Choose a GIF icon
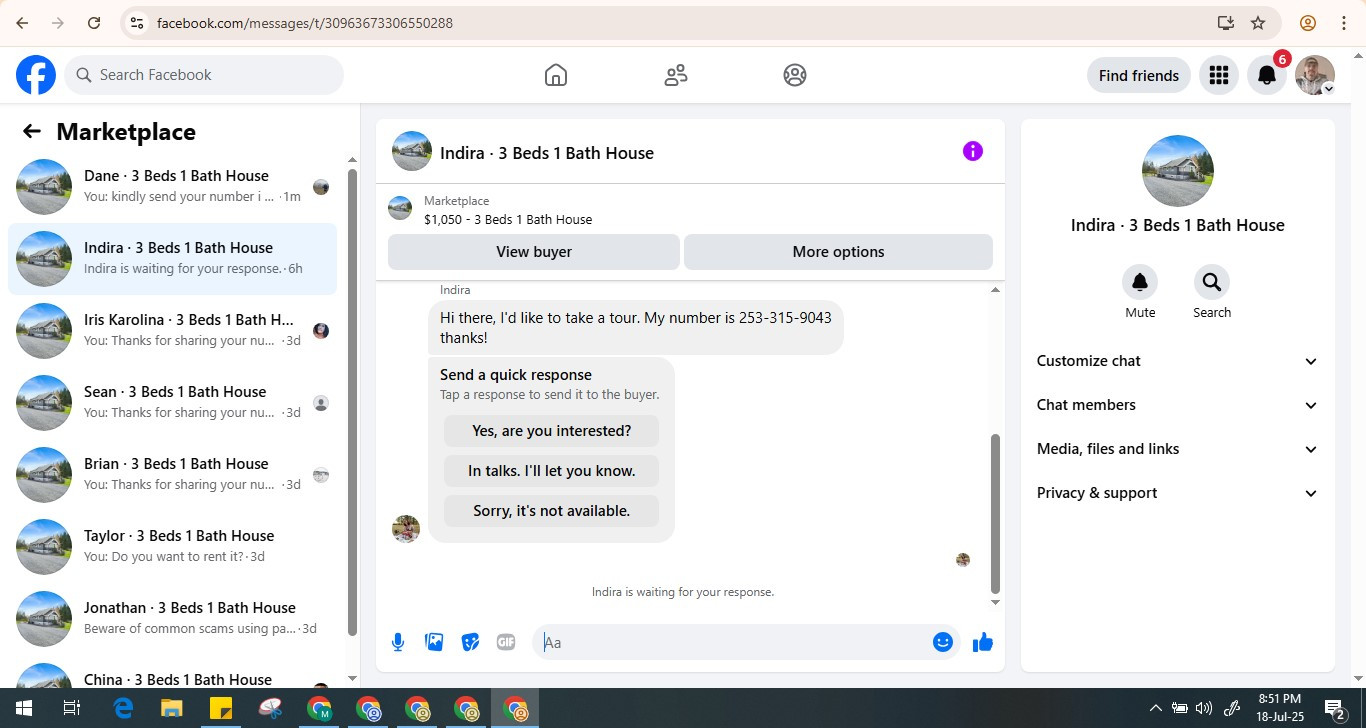1366x728 pixels. [506, 642]
